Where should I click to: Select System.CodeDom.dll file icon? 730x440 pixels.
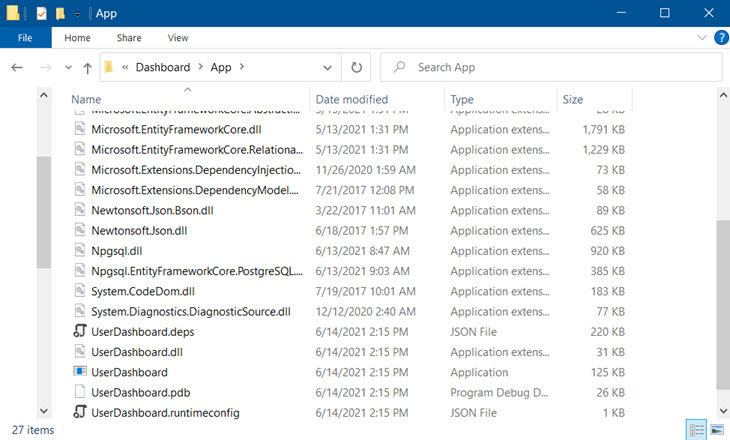click(80, 291)
